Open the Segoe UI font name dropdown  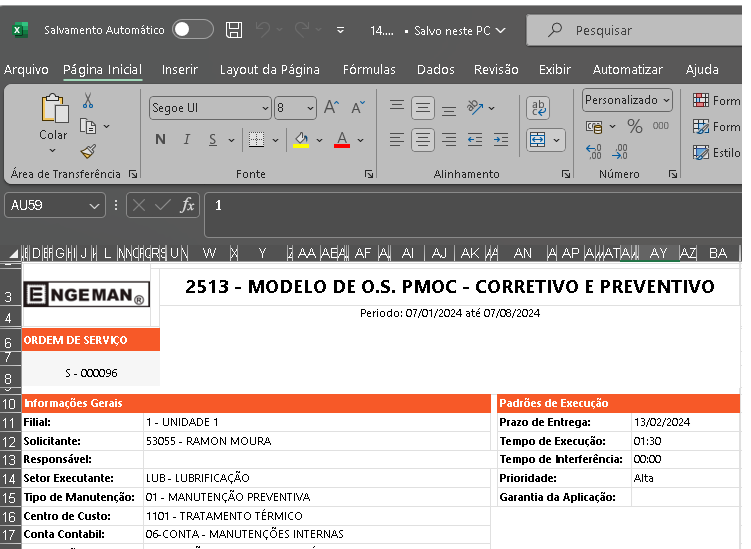click(x=265, y=108)
